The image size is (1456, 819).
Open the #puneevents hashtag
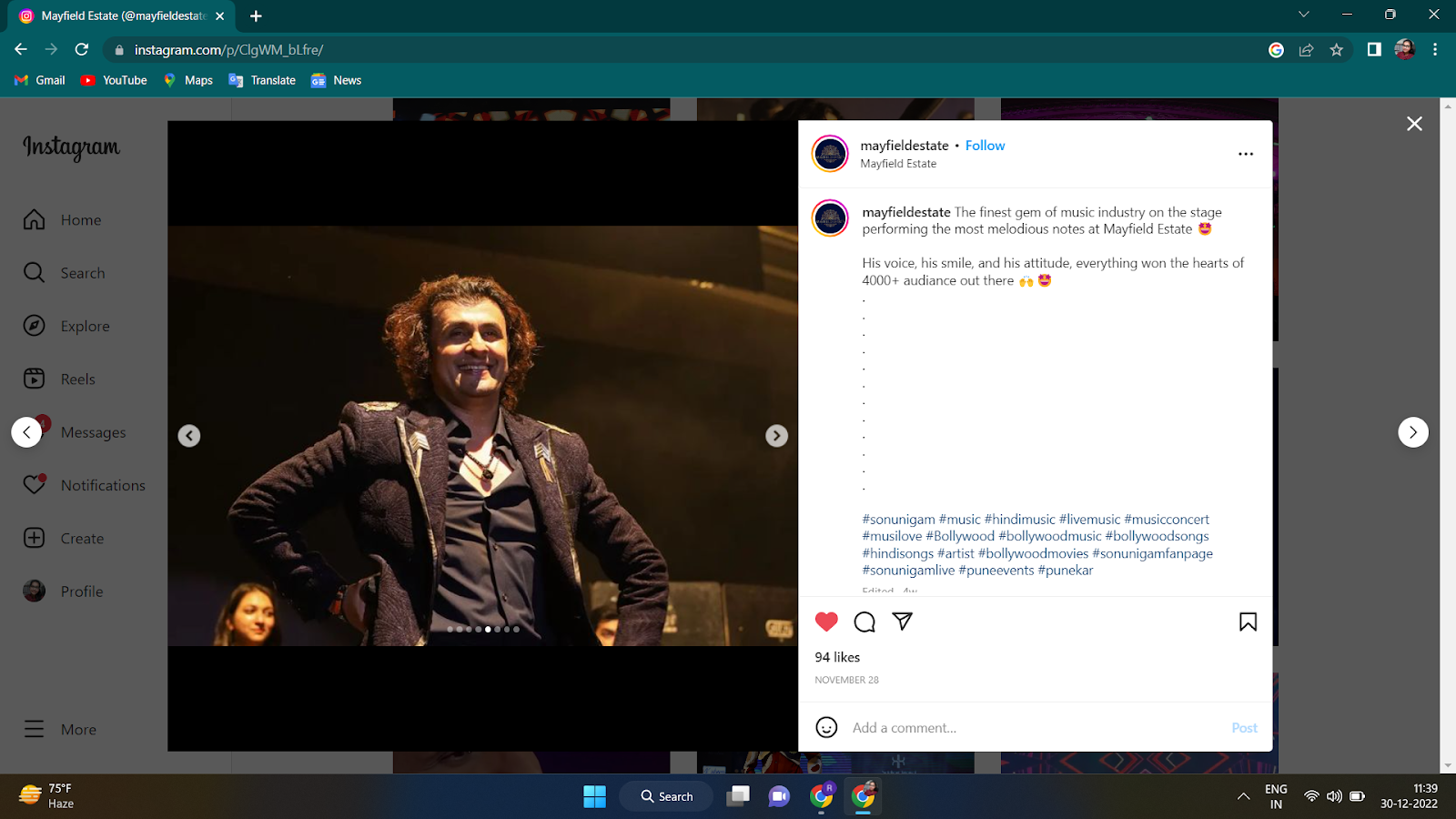pyautogui.click(x=996, y=571)
